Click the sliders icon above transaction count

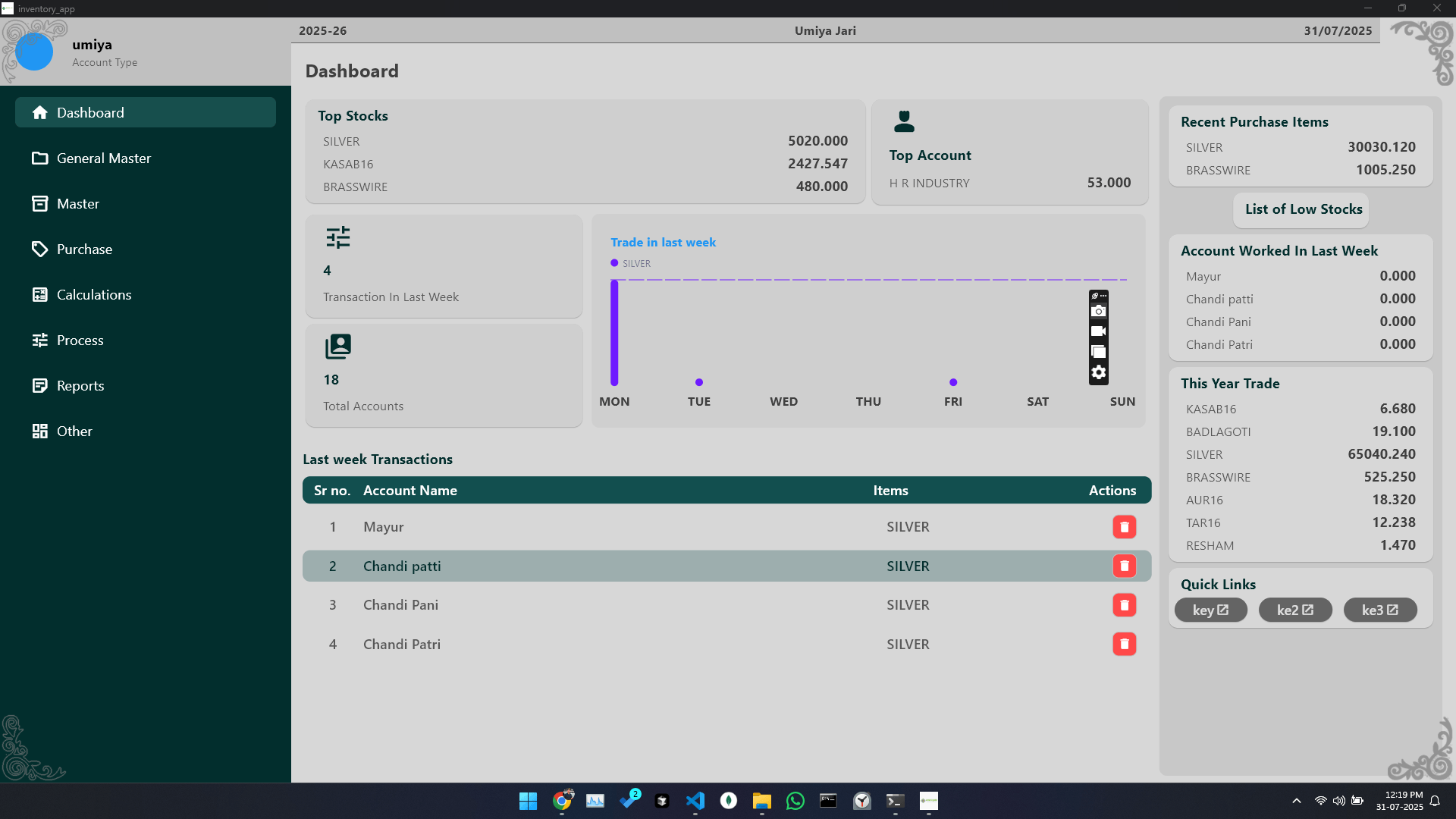click(338, 237)
